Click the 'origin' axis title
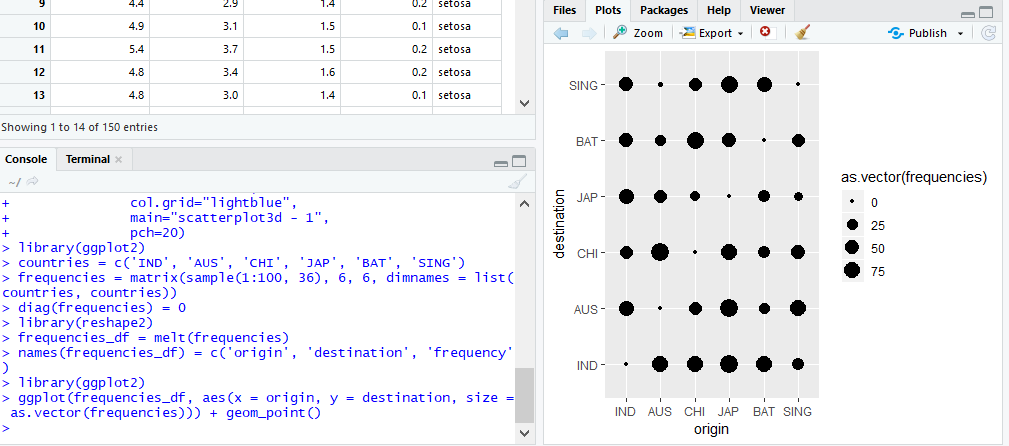 [711, 429]
